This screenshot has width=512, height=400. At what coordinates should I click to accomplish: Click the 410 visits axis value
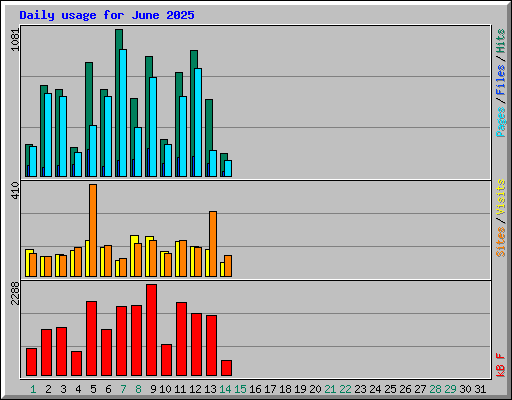tap(15, 191)
